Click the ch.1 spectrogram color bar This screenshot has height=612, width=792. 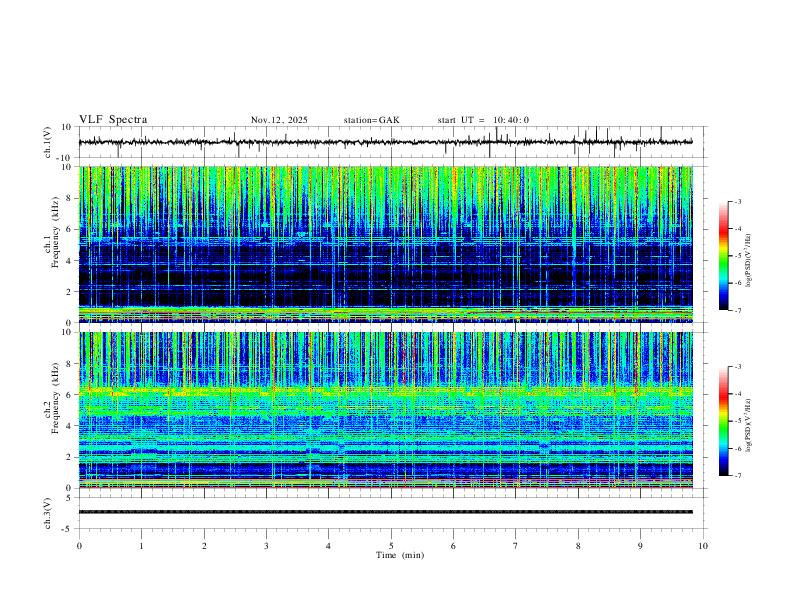point(723,256)
